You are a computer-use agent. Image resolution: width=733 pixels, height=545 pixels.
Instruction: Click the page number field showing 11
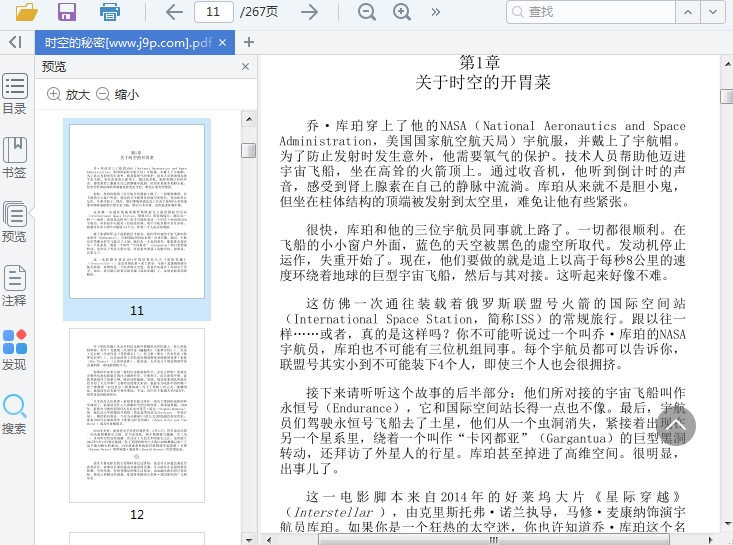214,12
